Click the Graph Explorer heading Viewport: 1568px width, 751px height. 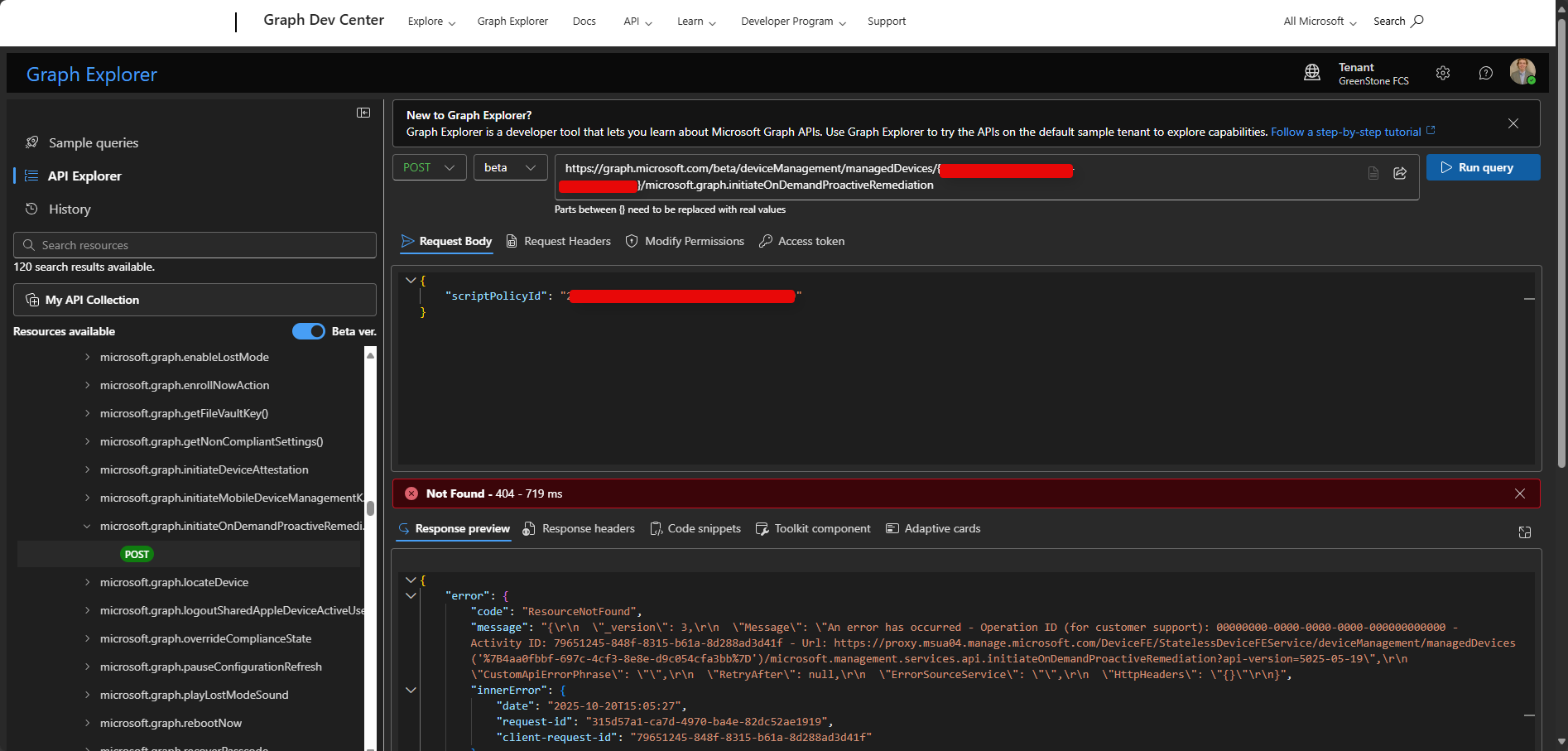point(92,75)
